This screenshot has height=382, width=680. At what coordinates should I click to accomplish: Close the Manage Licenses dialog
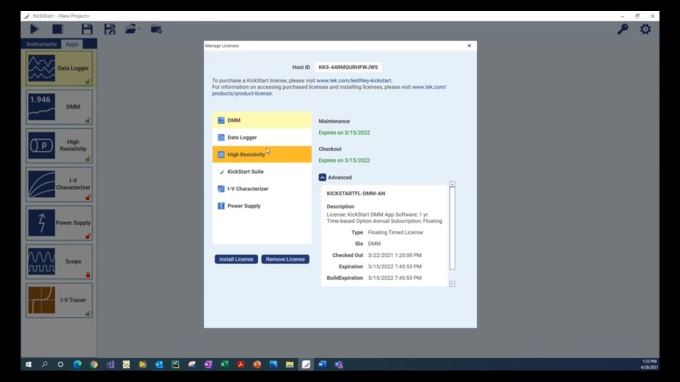pyautogui.click(x=469, y=46)
